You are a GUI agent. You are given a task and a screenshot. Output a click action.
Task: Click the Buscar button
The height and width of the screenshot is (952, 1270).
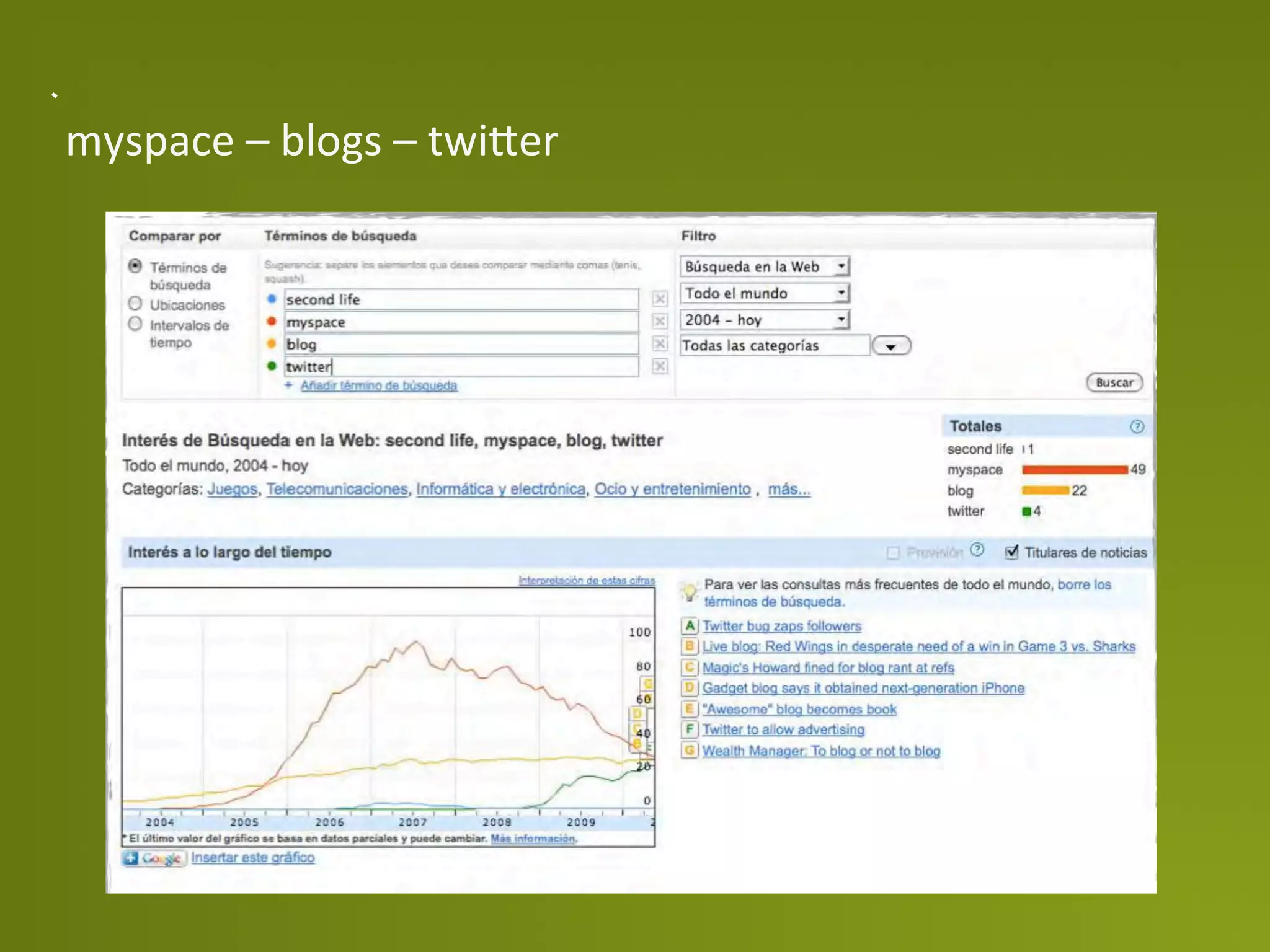point(1114,382)
